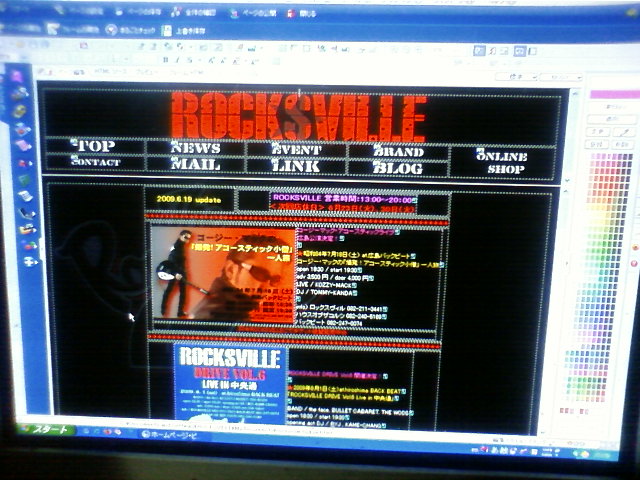The width and height of the screenshot is (640, 480).
Task: Click the TOP navigation link
Action: coord(93,146)
